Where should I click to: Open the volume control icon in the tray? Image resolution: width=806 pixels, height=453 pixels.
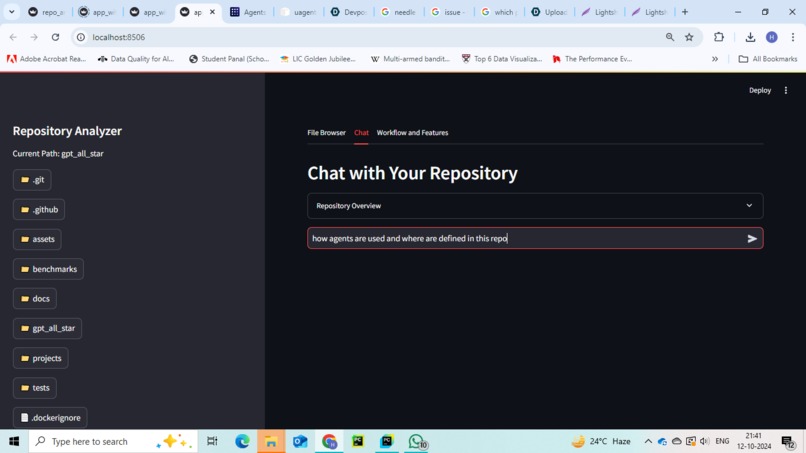coord(705,441)
